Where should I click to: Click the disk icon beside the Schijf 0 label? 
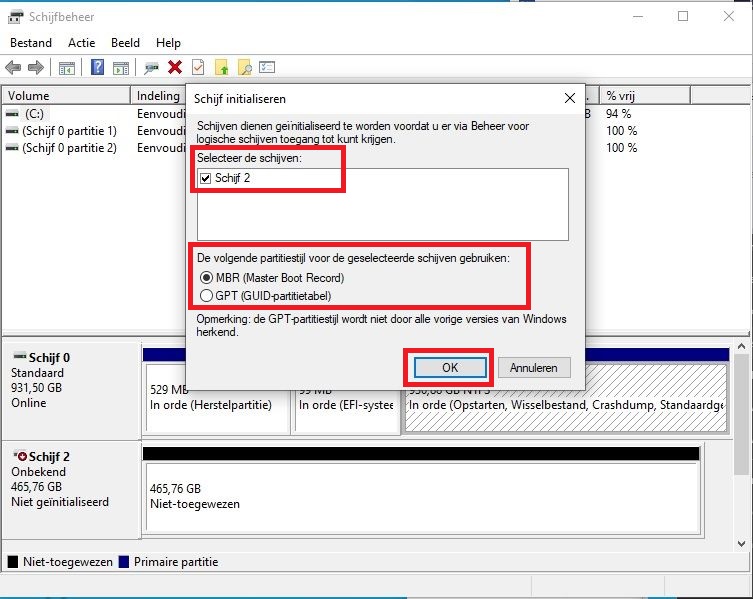(x=20, y=356)
